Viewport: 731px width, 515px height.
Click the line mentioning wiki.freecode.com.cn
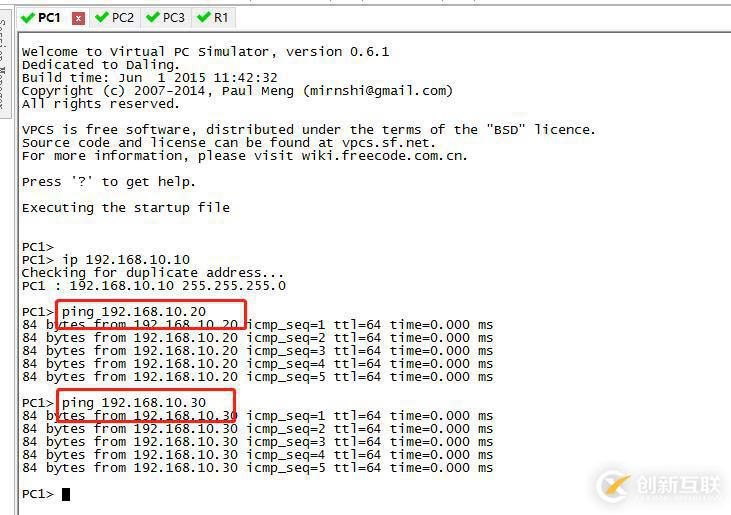[245, 156]
